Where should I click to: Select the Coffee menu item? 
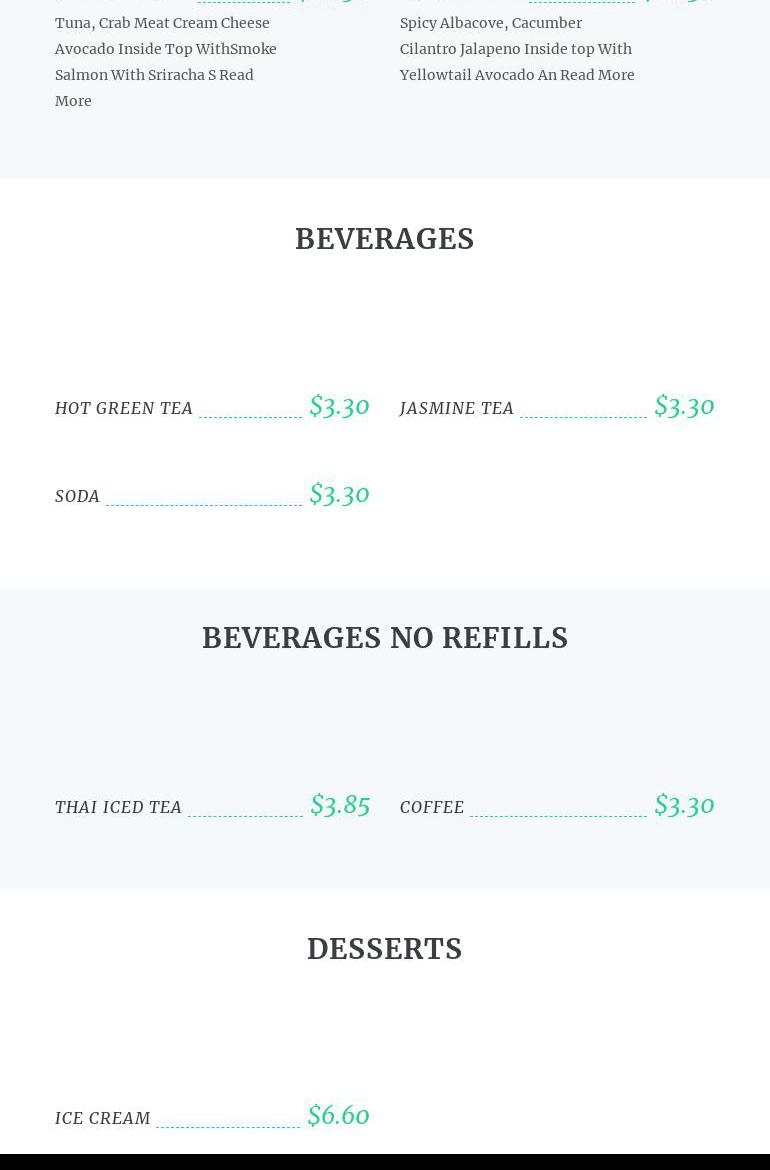[432, 807]
